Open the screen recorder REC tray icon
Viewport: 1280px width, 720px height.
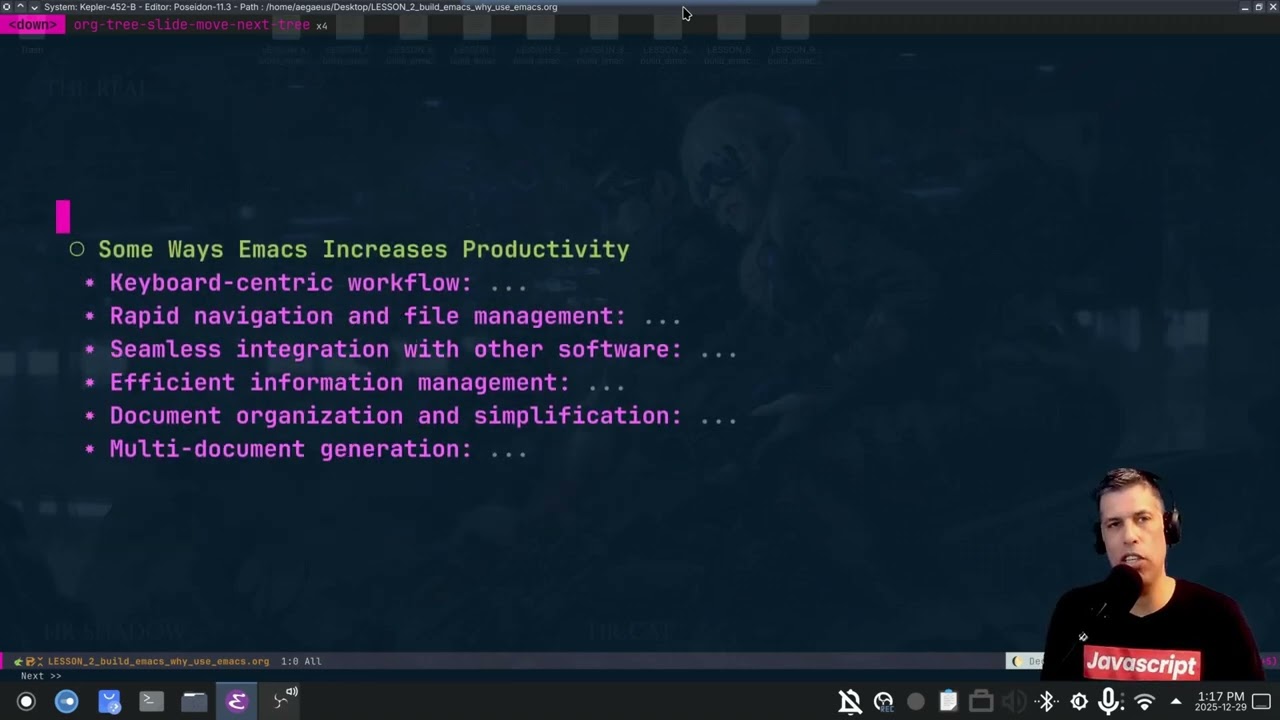pyautogui.click(x=883, y=702)
